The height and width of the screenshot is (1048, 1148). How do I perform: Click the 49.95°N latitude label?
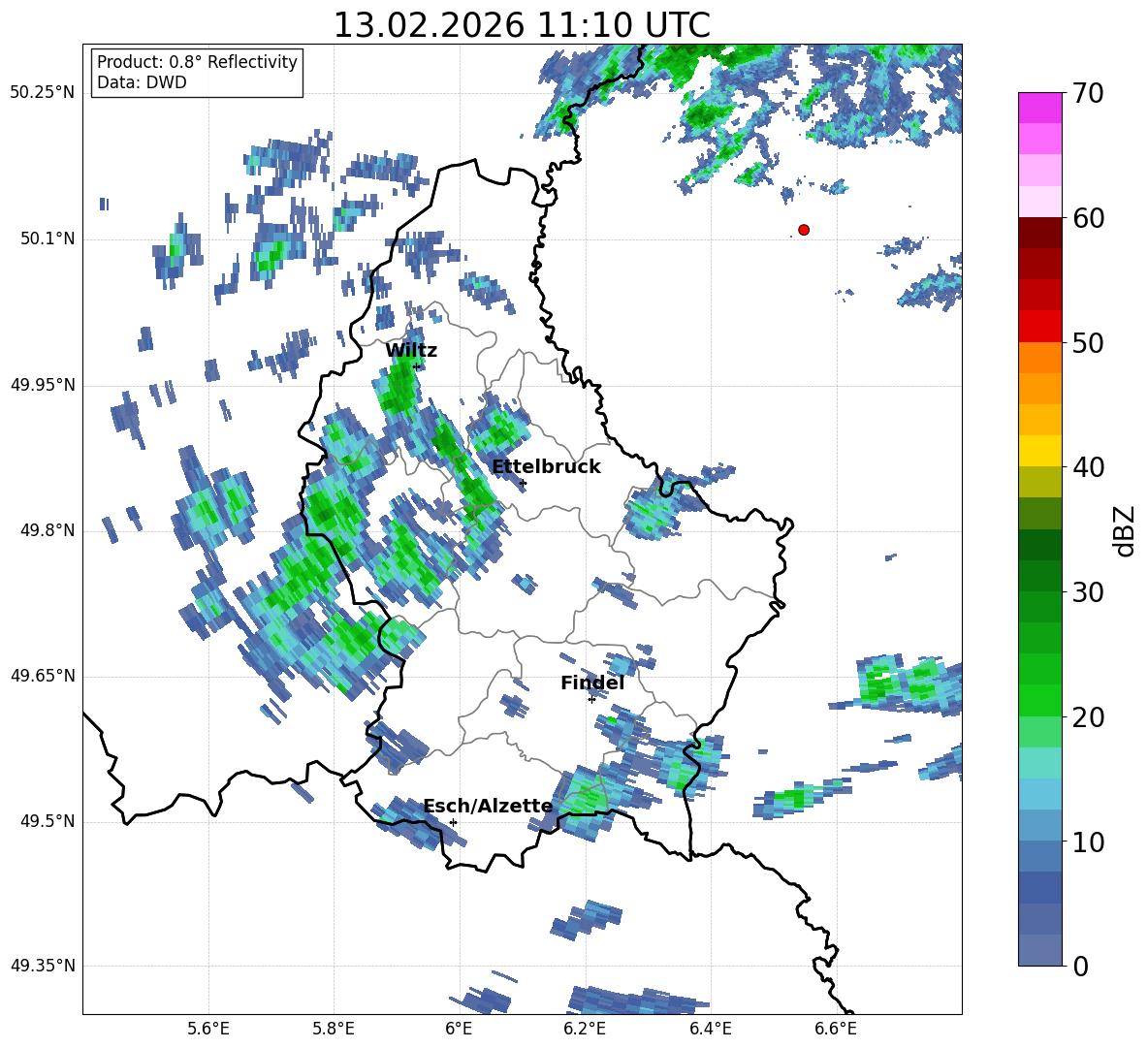(43, 385)
